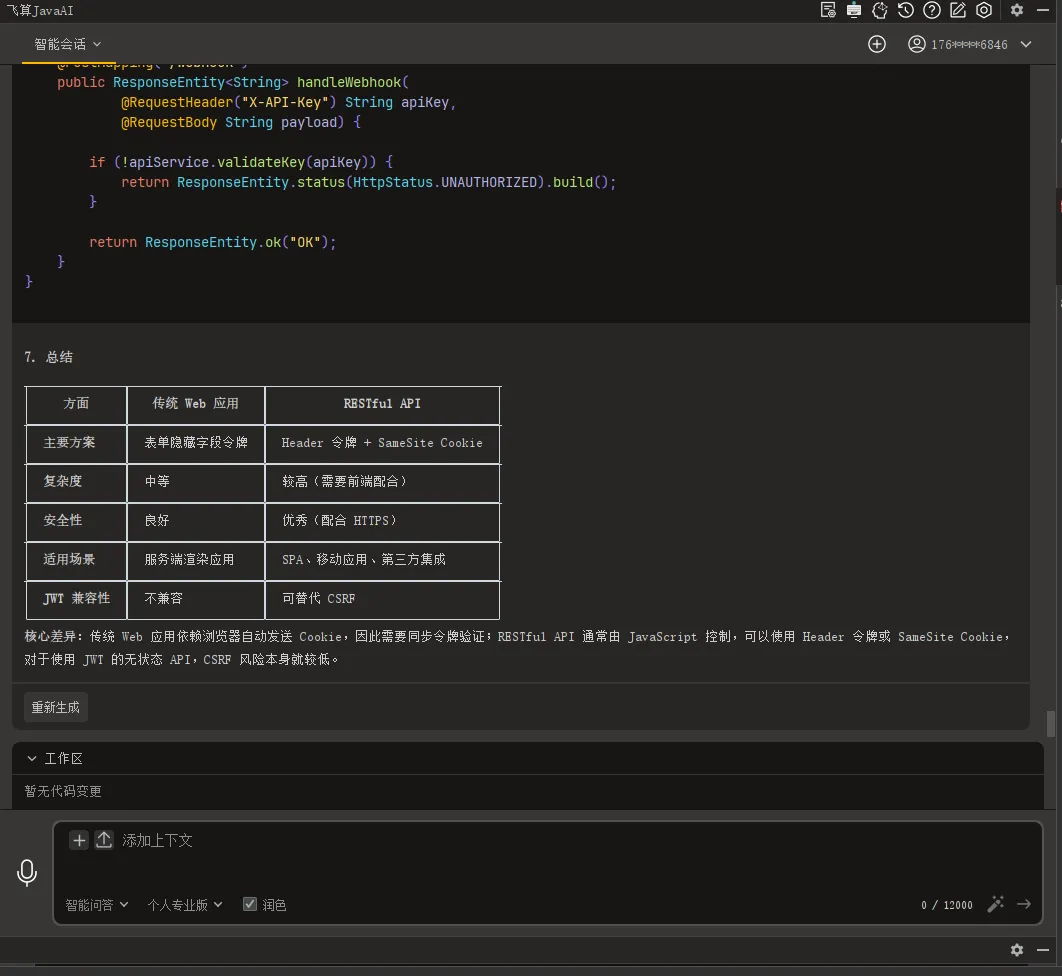Click the '7. 总结' heading text
The height and width of the screenshot is (976, 1062).
tap(48, 357)
